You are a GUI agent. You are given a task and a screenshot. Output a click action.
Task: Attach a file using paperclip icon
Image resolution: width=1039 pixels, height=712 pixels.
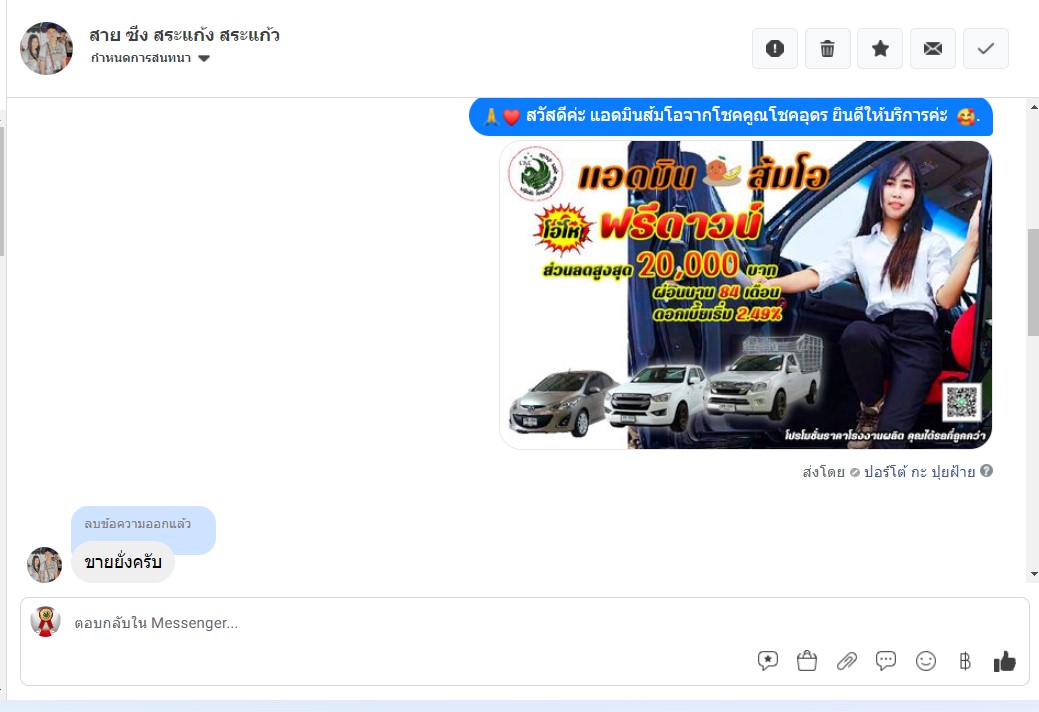[x=846, y=660]
